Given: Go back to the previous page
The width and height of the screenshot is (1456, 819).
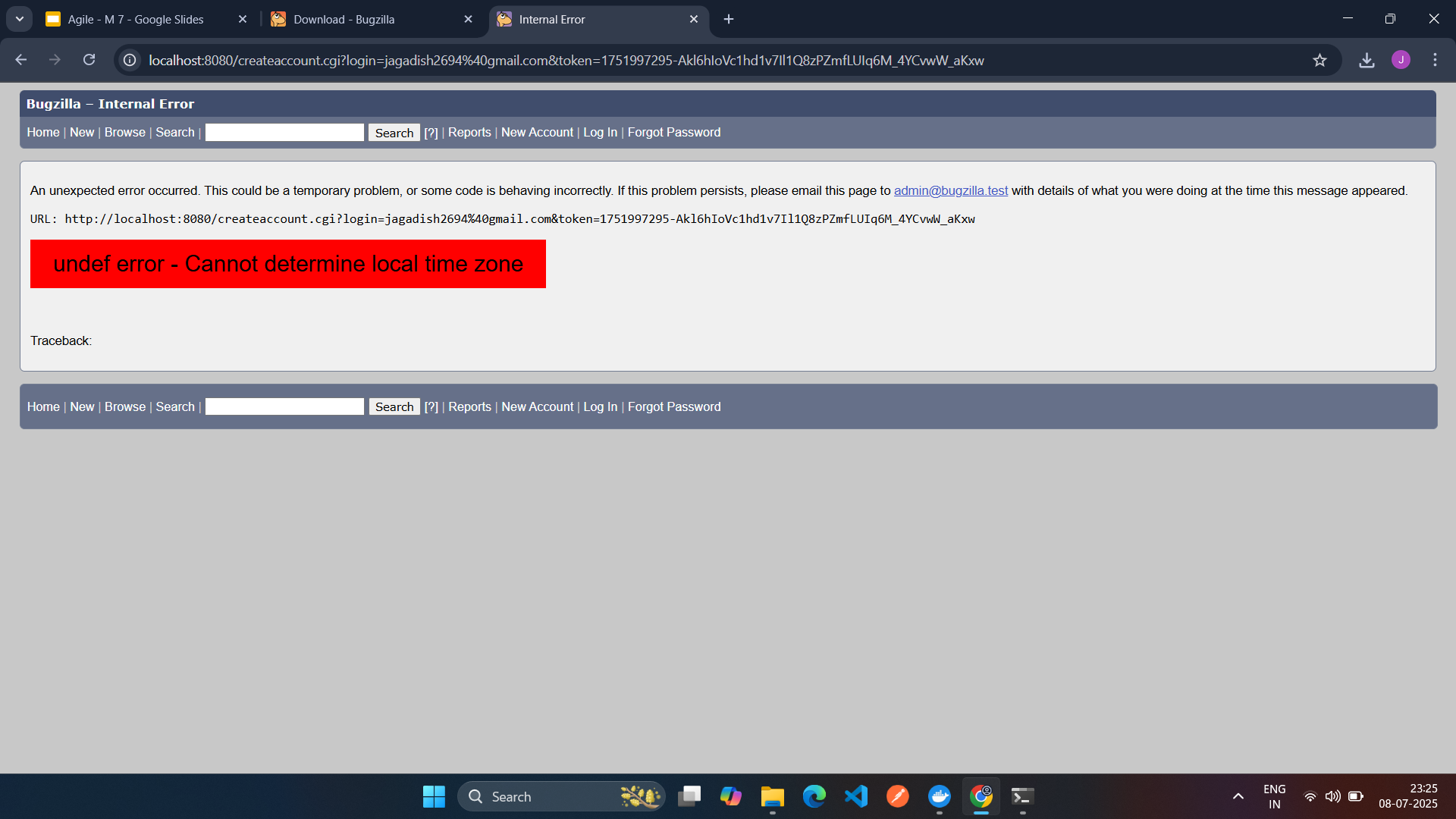Looking at the screenshot, I should 20,60.
